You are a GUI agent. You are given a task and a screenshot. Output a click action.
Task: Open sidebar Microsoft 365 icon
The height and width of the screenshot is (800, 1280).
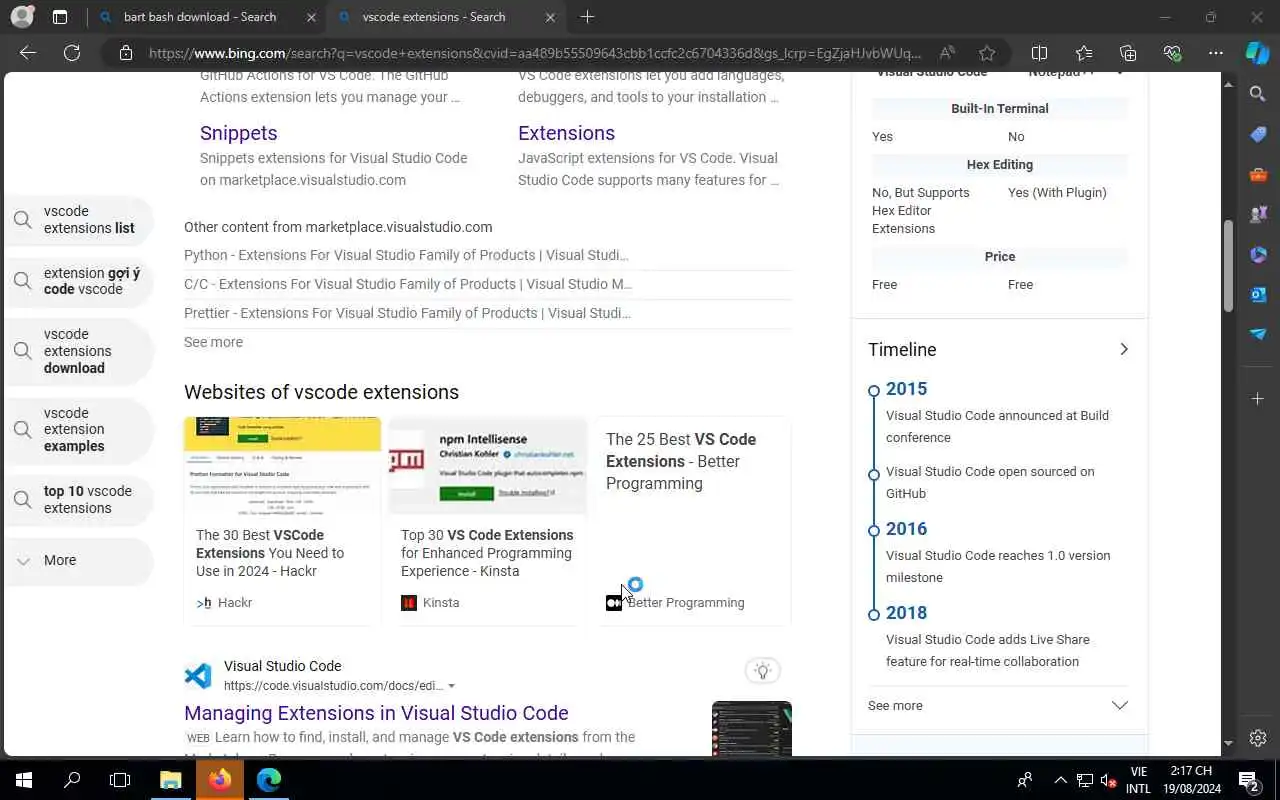click(1258, 254)
